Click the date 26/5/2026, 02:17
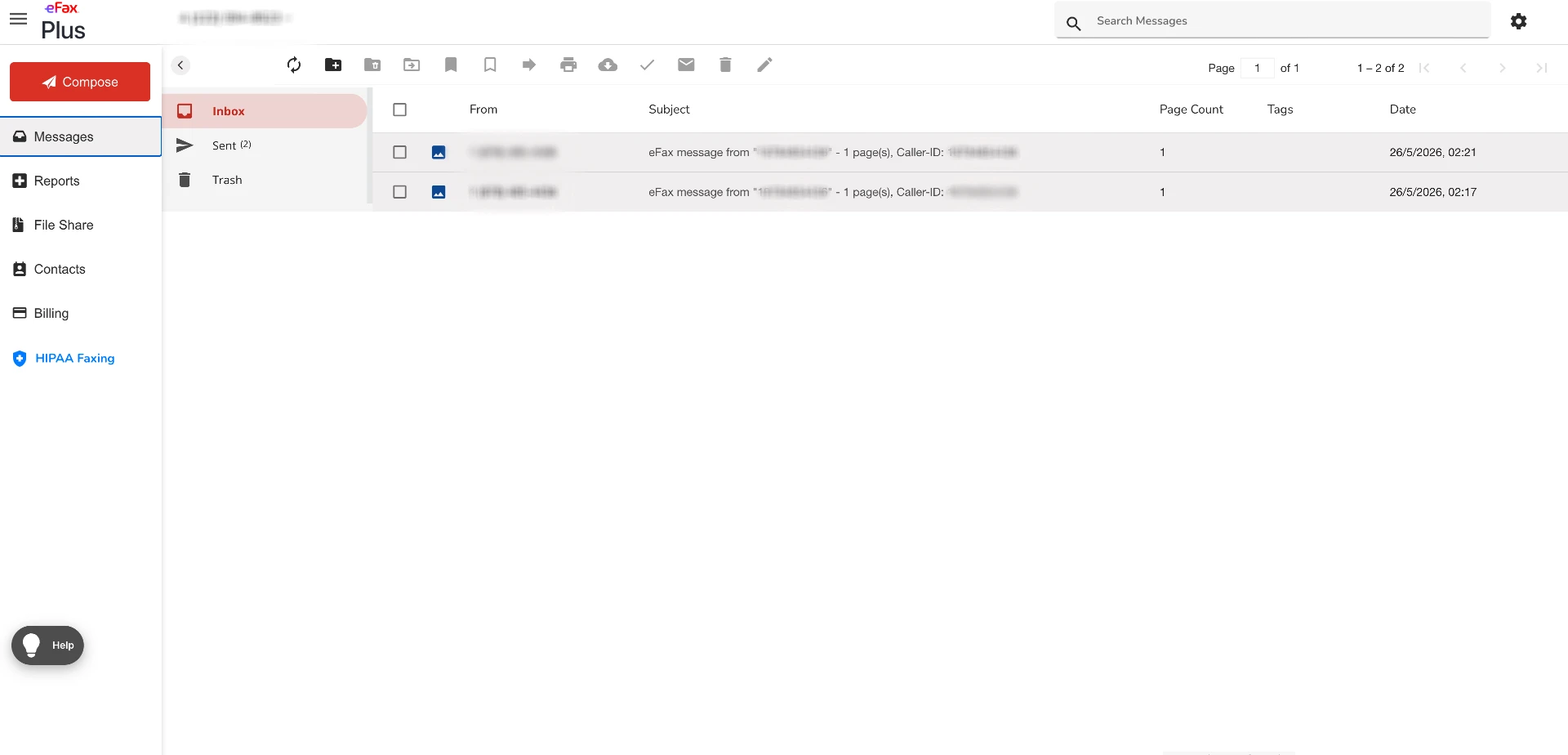The image size is (1568, 755). pos(1432,192)
